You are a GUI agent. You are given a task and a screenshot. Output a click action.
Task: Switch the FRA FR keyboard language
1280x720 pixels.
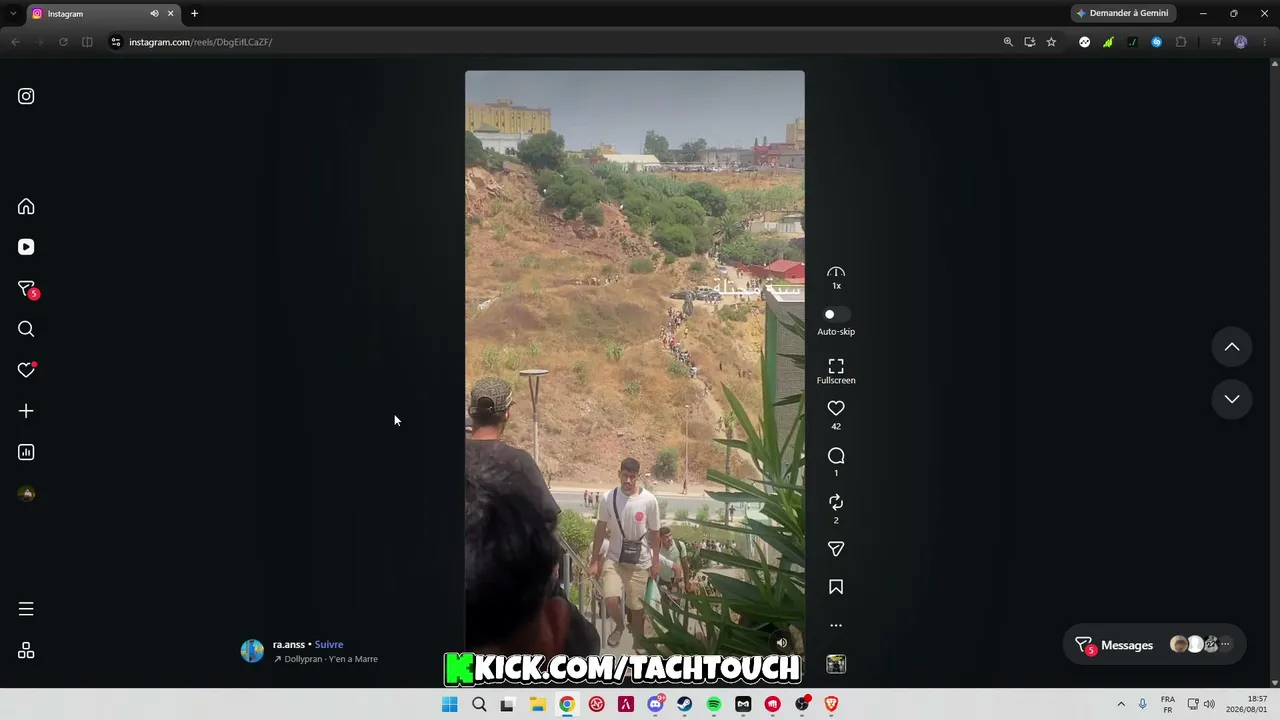[1168, 704]
